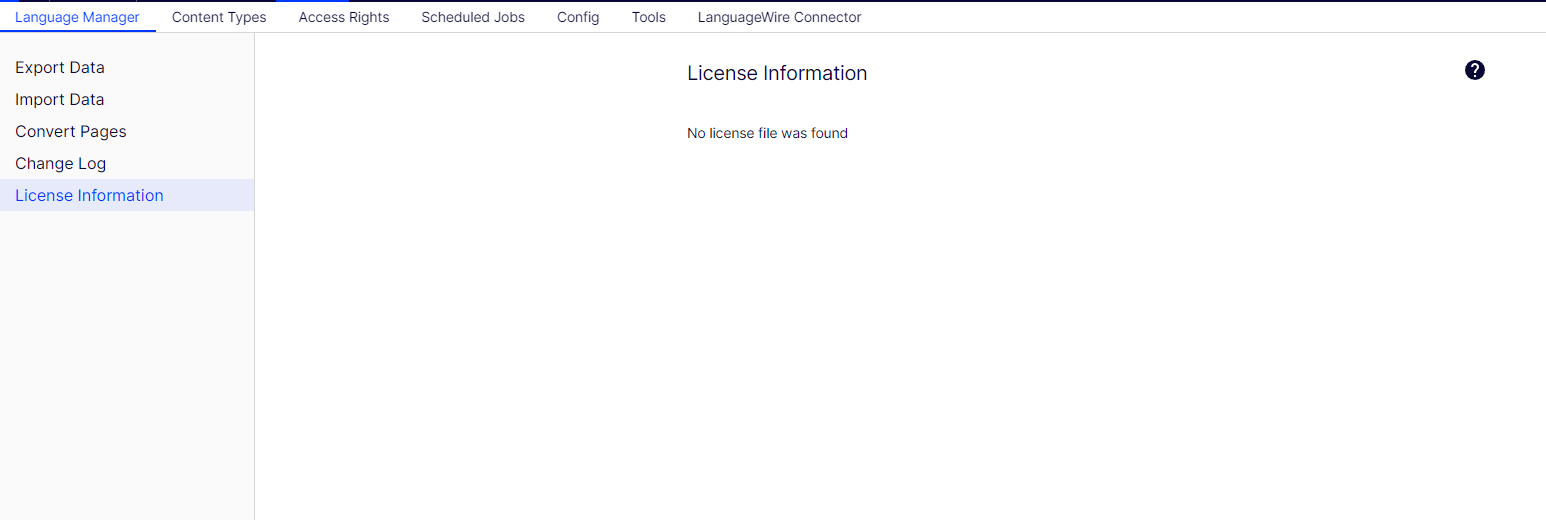
Task: Switch to the Content Types tab
Action: (219, 17)
